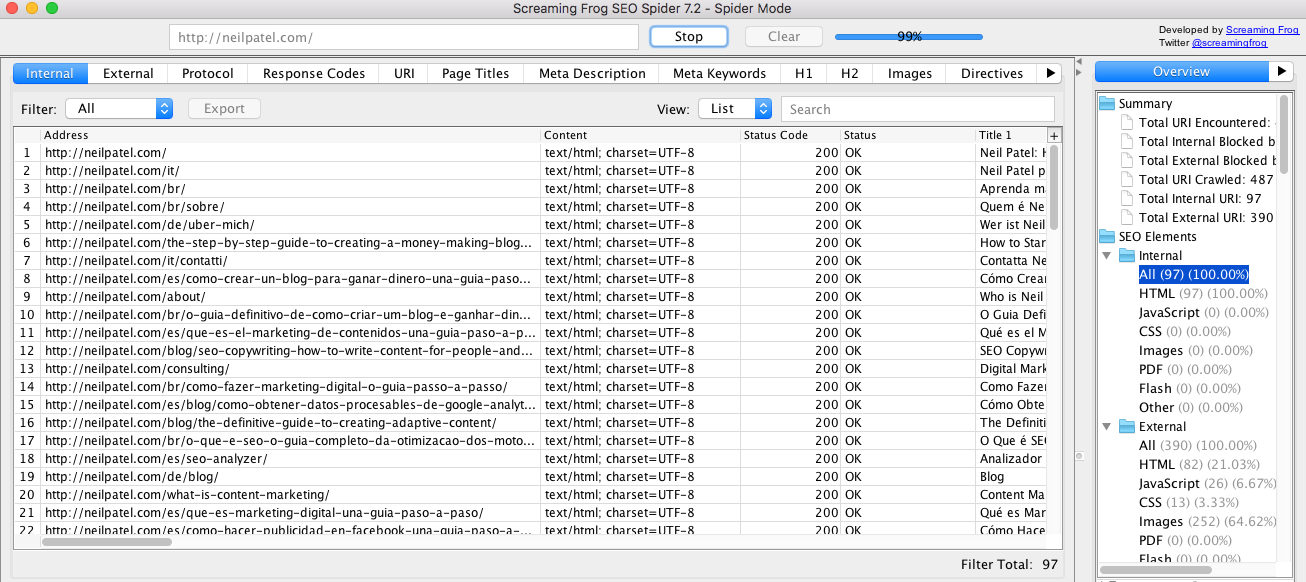The image size is (1306, 582).
Task: Click the Overview panel horizontal scrollbar
Action: (x=1155, y=570)
